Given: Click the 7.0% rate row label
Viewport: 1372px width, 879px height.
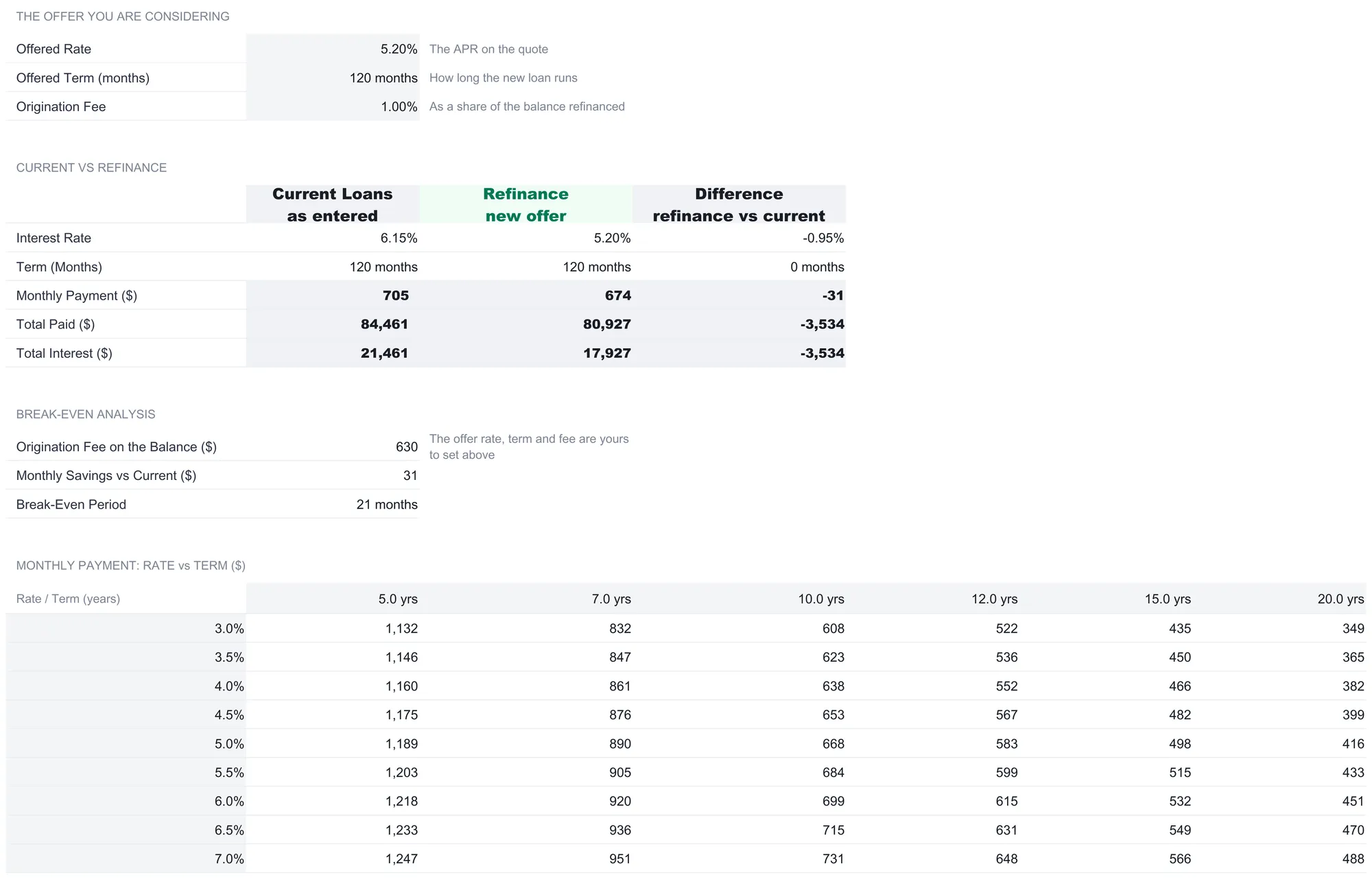Looking at the screenshot, I should point(126,858).
